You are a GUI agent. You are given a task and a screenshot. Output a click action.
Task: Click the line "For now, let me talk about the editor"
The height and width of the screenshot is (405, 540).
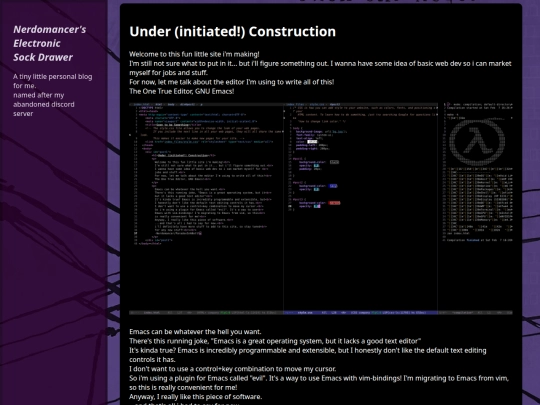(231, 82)
